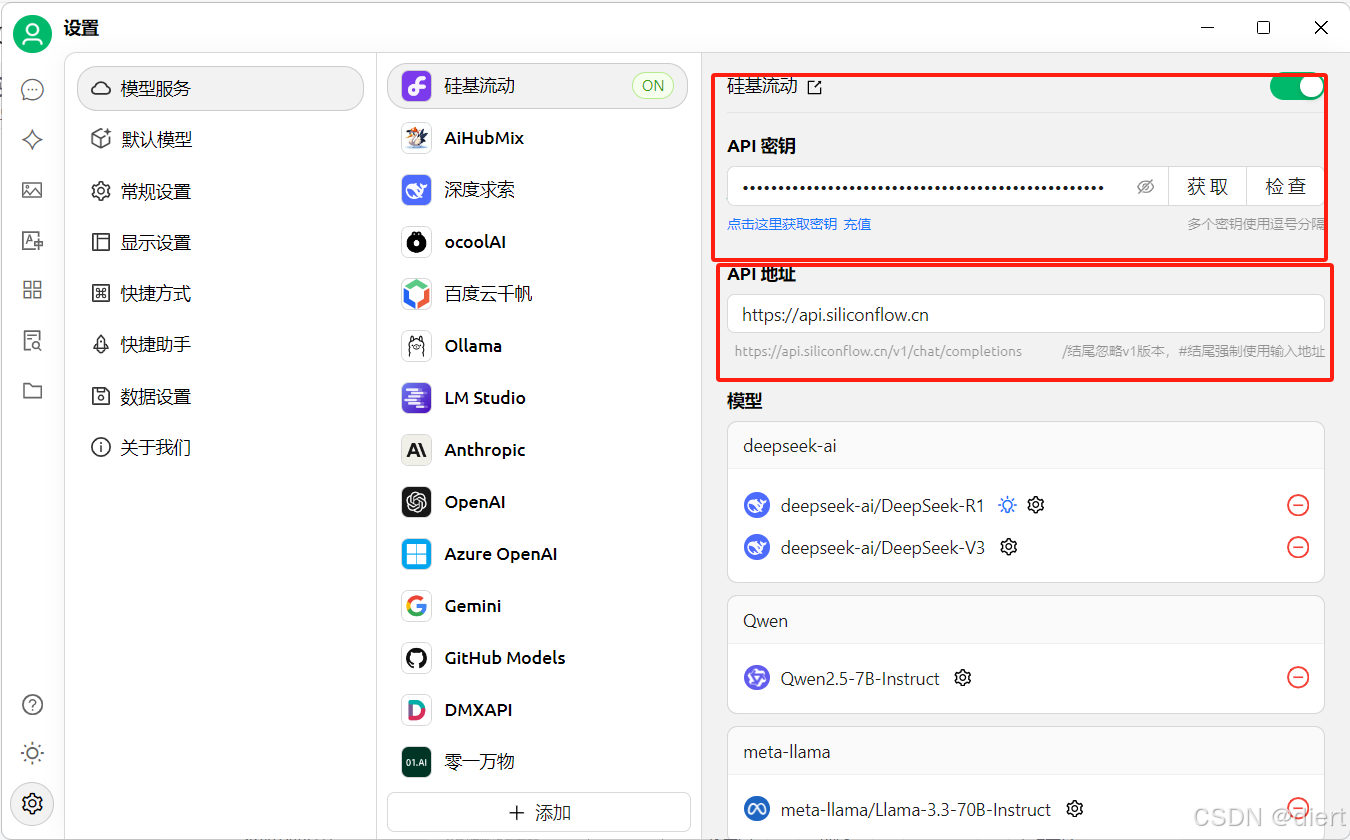Select the Ollama provider
Viewport: 1350px width, 840px height.
tap(538, 346)
